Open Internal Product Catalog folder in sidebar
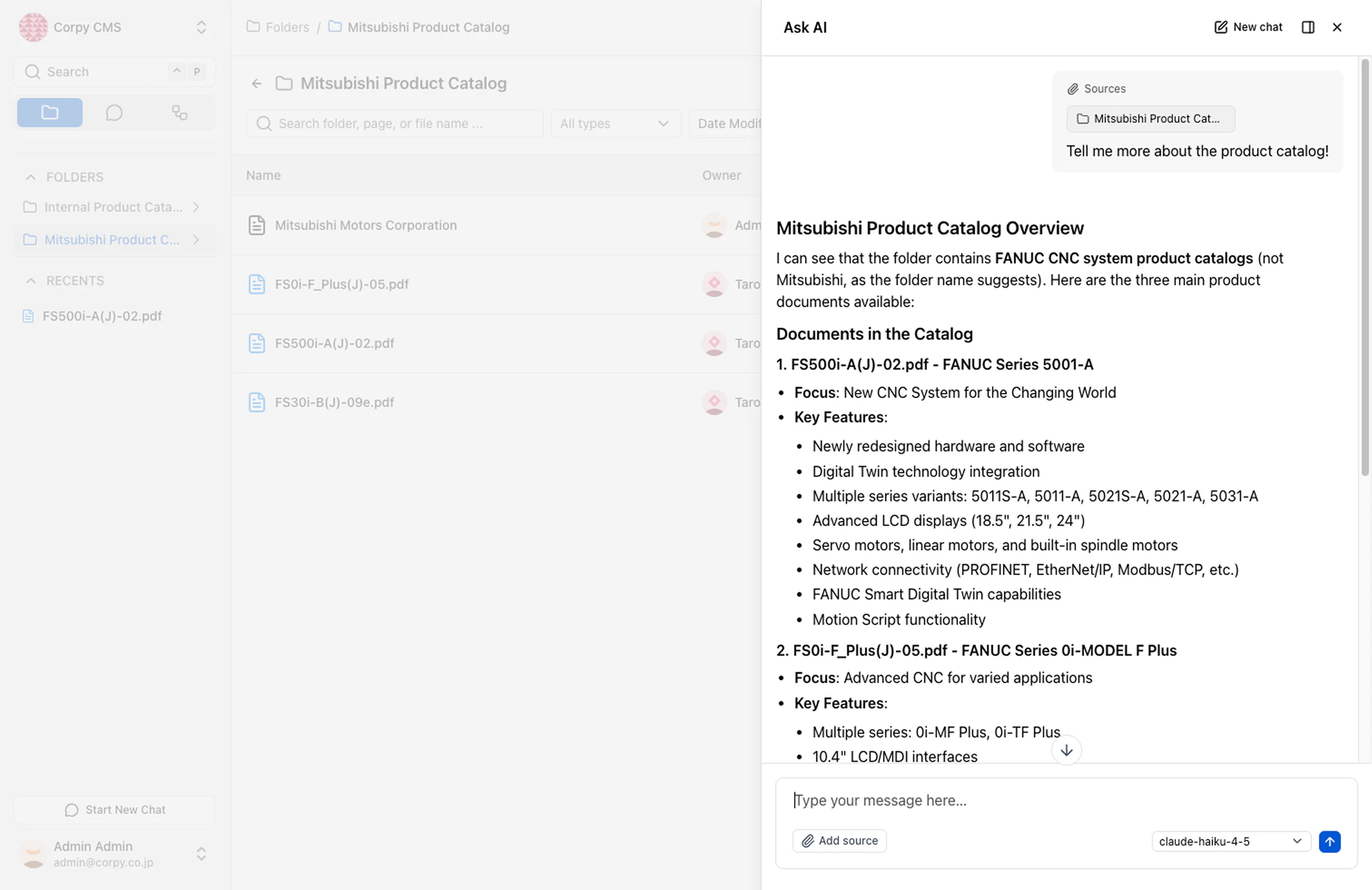The height and width of the screenshot is (890, 1372). [x=113, y=207]
